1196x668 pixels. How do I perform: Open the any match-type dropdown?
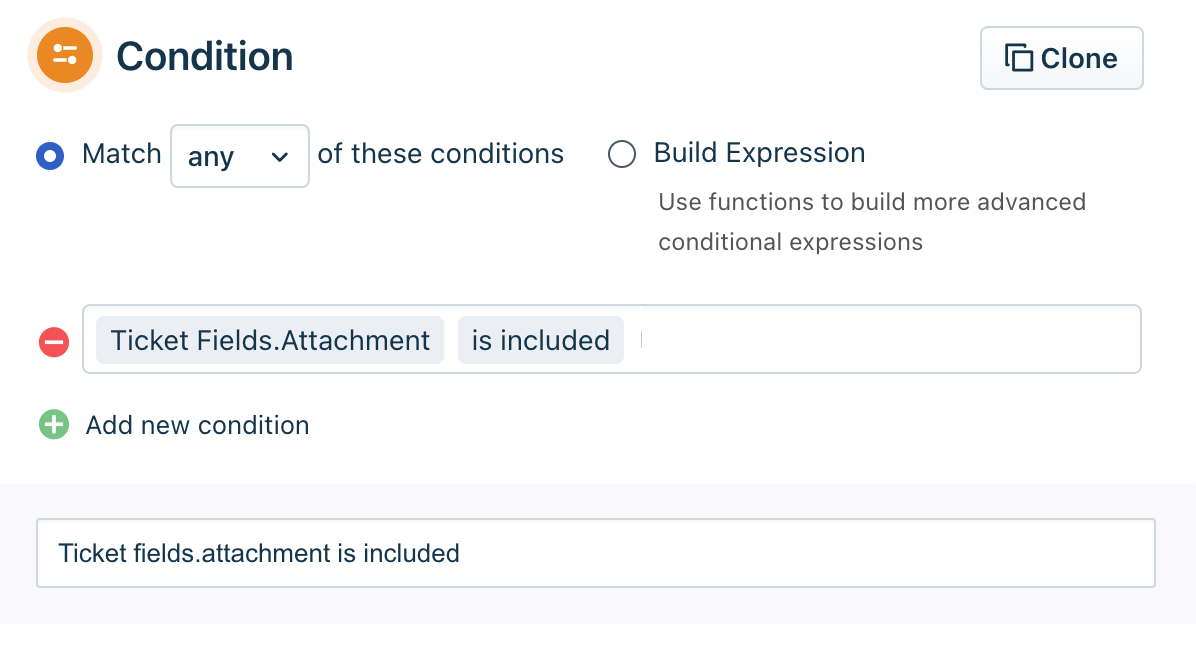240,156
